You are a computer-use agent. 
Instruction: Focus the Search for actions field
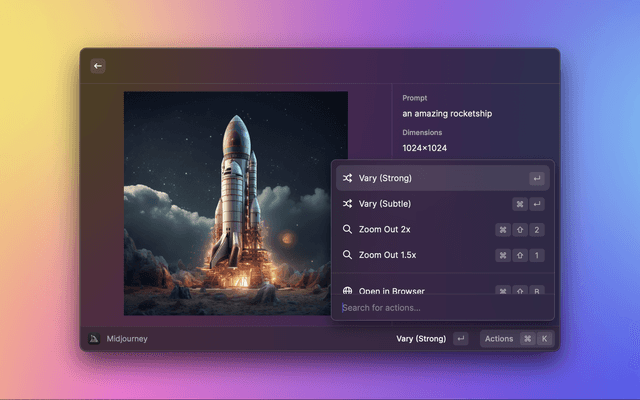(440, 308)
